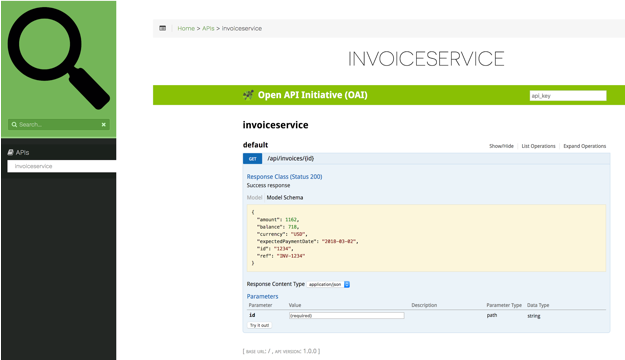This screenshot has width=625, height=360.
Task: Click the 'path' parameter type cell
Action: (x=492, y=315)
